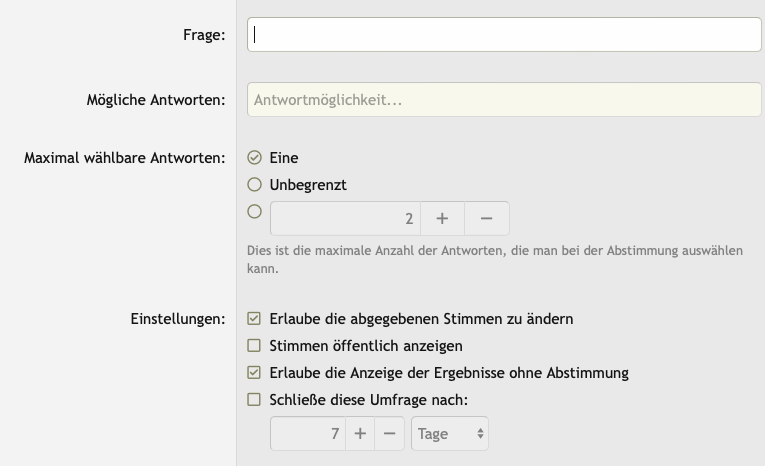Select the 'Unbegrenzt' radio button

[254, 185]
